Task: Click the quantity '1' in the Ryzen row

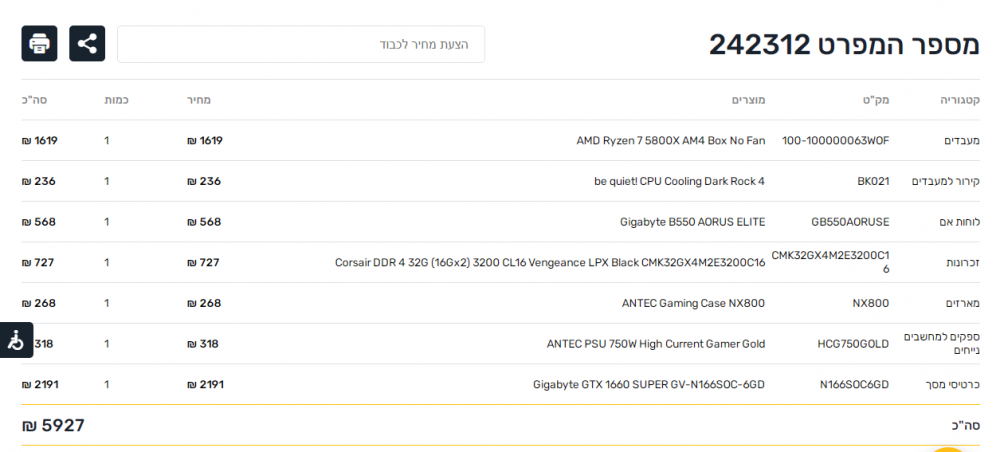Action: [x=107, y=140]
